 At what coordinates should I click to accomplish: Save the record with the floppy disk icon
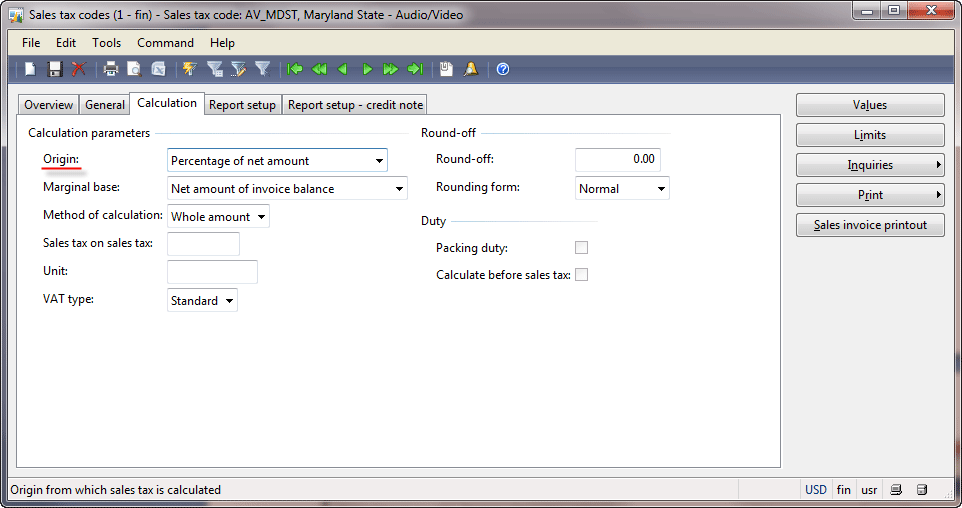pos(55,69)
